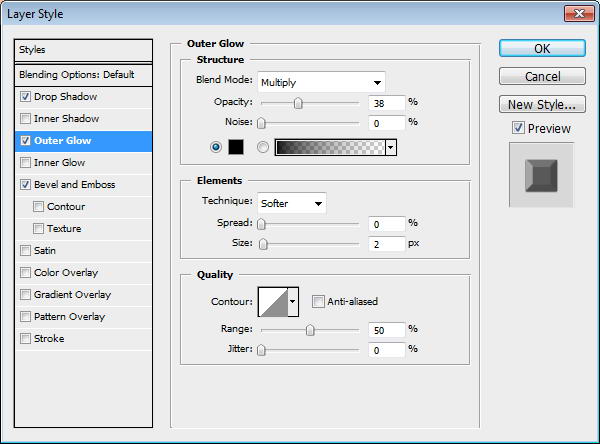Click the Range slider handle
The height and width of the screenshot is (444, 600).
(x=310, y=330)
